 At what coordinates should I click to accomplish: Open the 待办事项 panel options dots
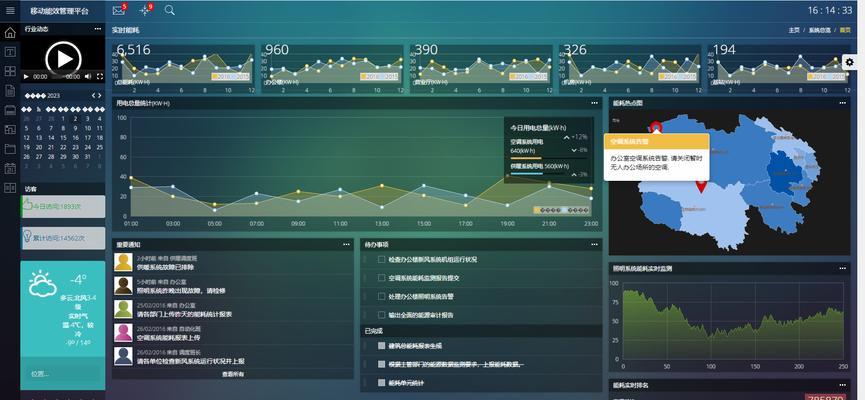(x=594, y=244)
